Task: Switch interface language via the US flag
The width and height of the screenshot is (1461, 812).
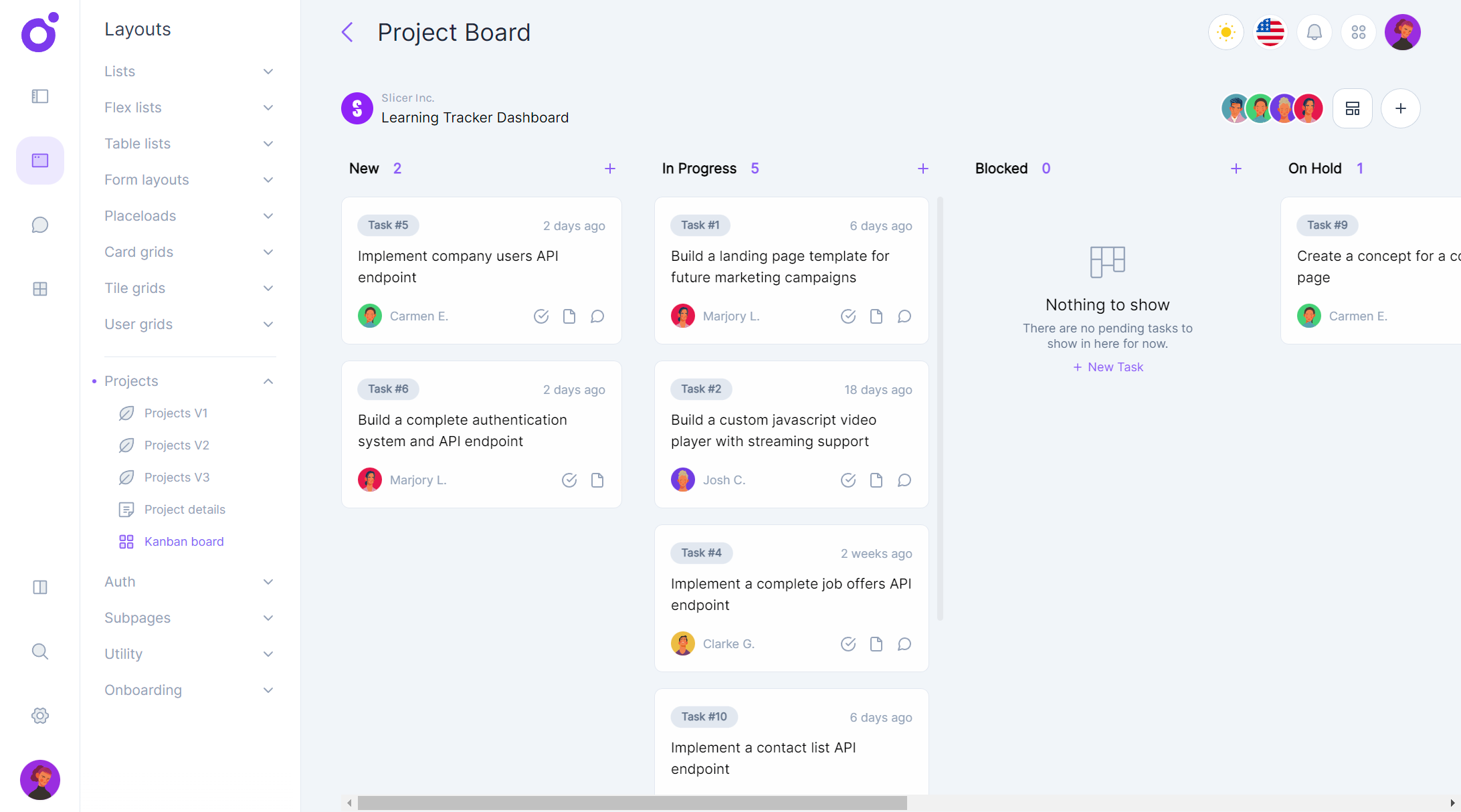Action: 1269,31
